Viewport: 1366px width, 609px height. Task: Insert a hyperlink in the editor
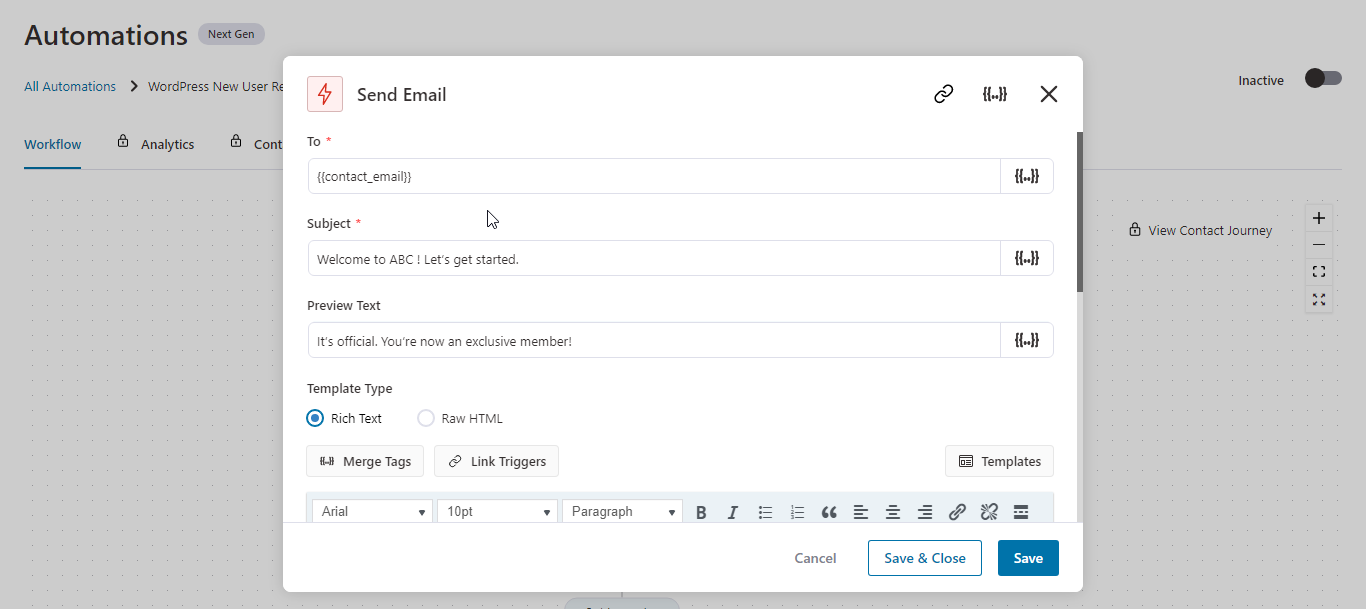click(x=957, y=511)
